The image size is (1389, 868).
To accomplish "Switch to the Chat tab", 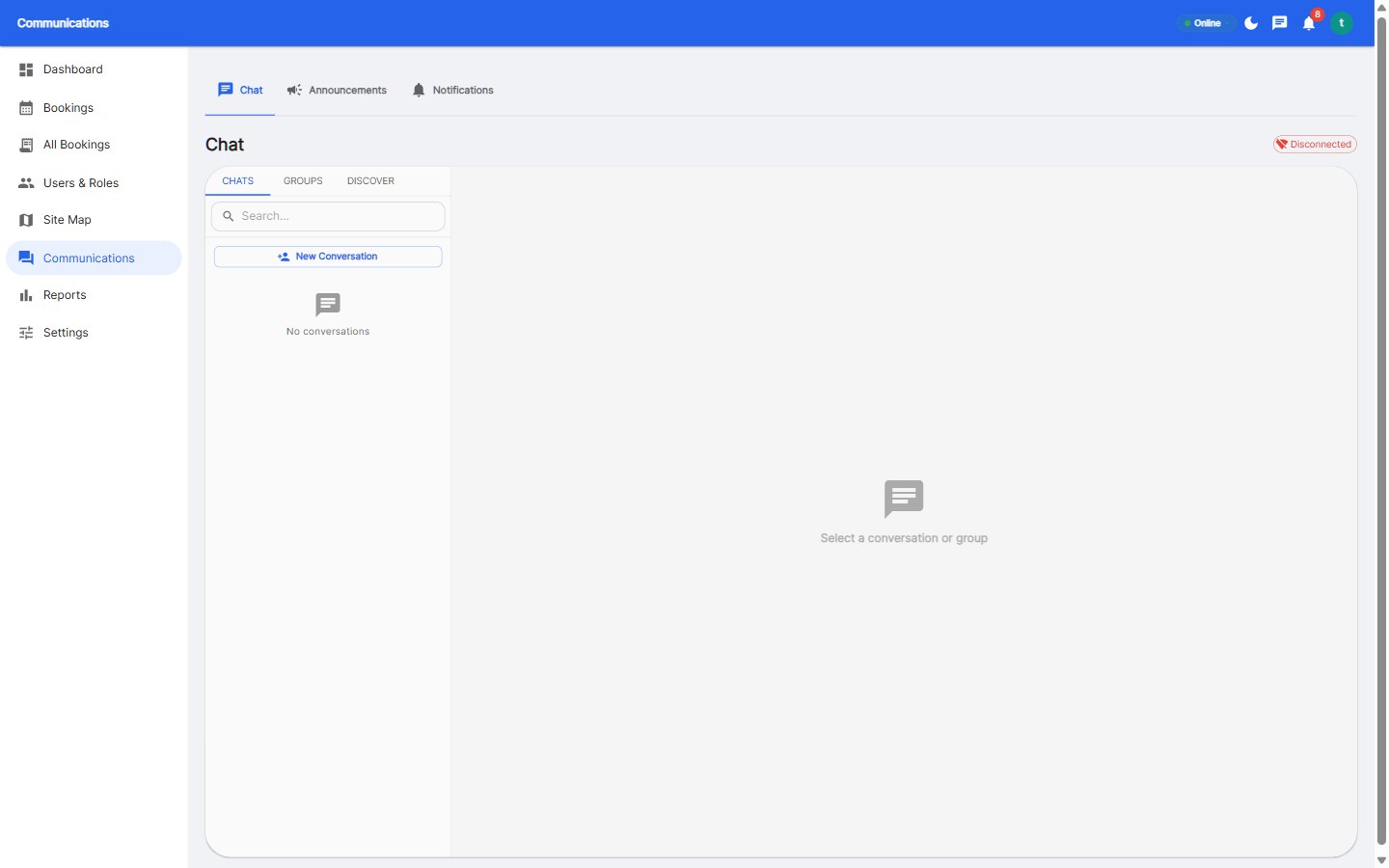I will coord(240,90).
